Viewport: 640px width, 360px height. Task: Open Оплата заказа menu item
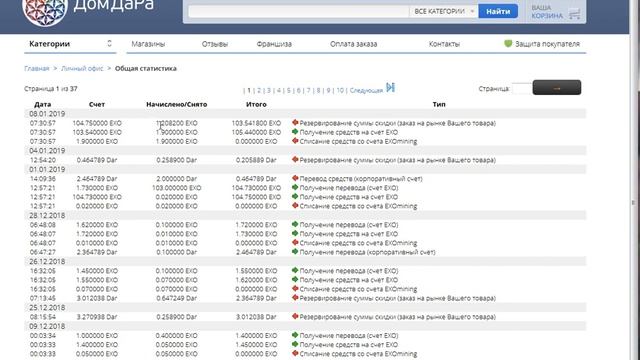pyautogui.click(x=353, y=44)
